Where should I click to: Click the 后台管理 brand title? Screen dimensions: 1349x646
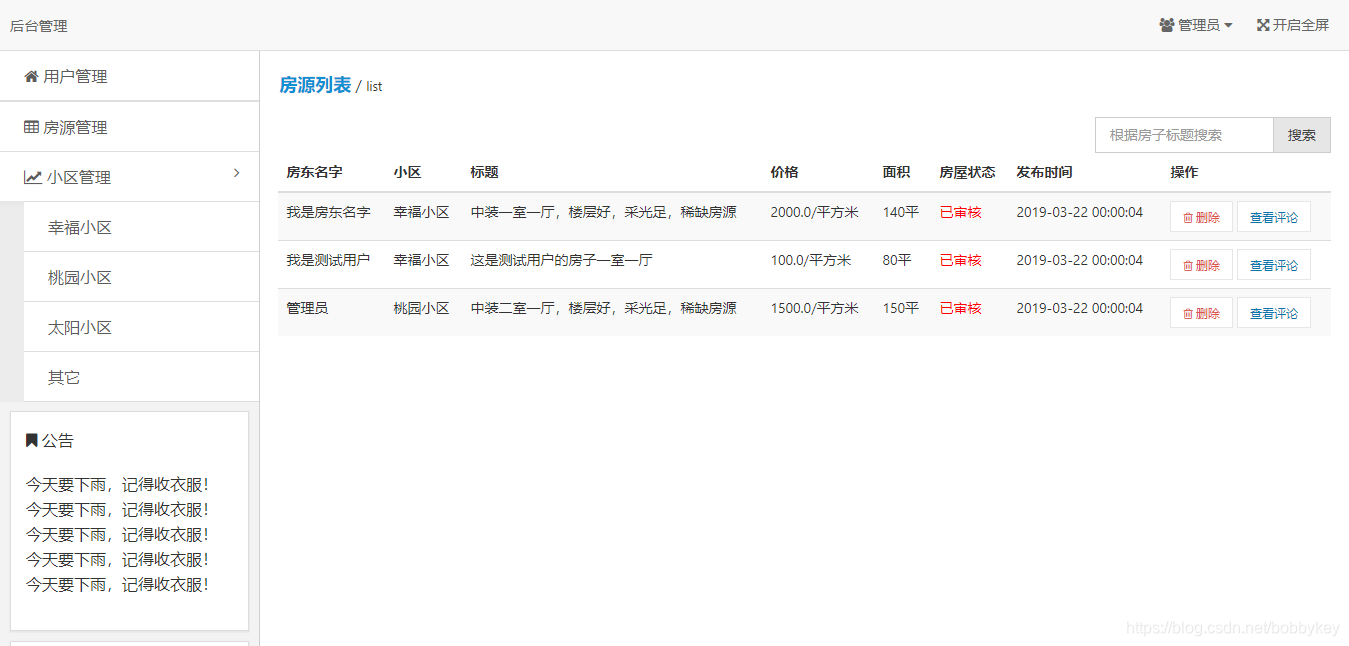click(39, 26)
